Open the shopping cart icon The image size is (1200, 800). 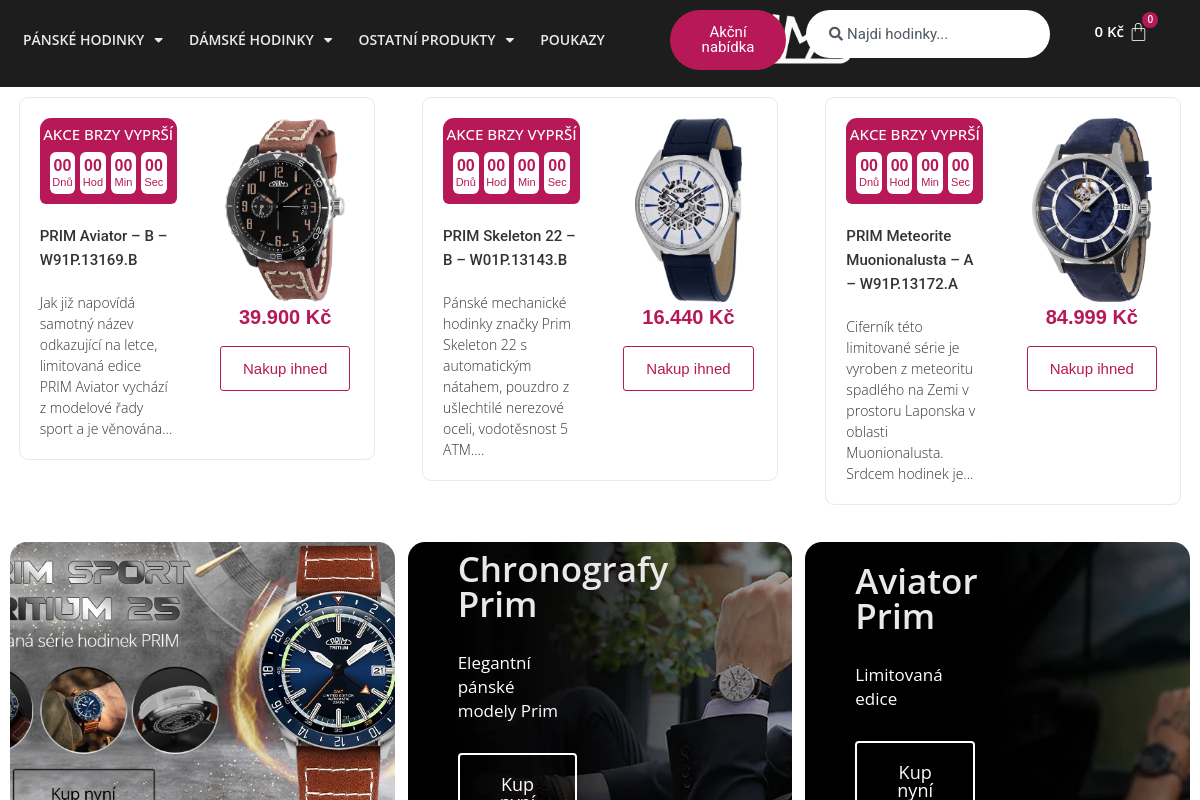pos(1138,32)
